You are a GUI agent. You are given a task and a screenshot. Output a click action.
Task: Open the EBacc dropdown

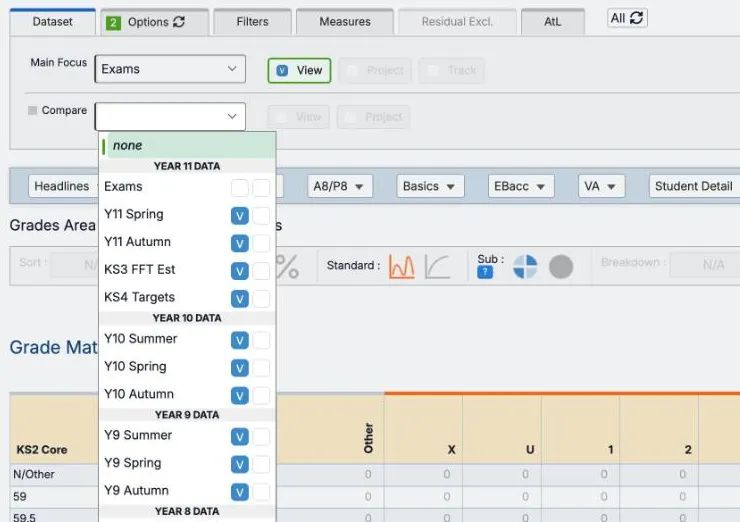click(x=520, y=186)
